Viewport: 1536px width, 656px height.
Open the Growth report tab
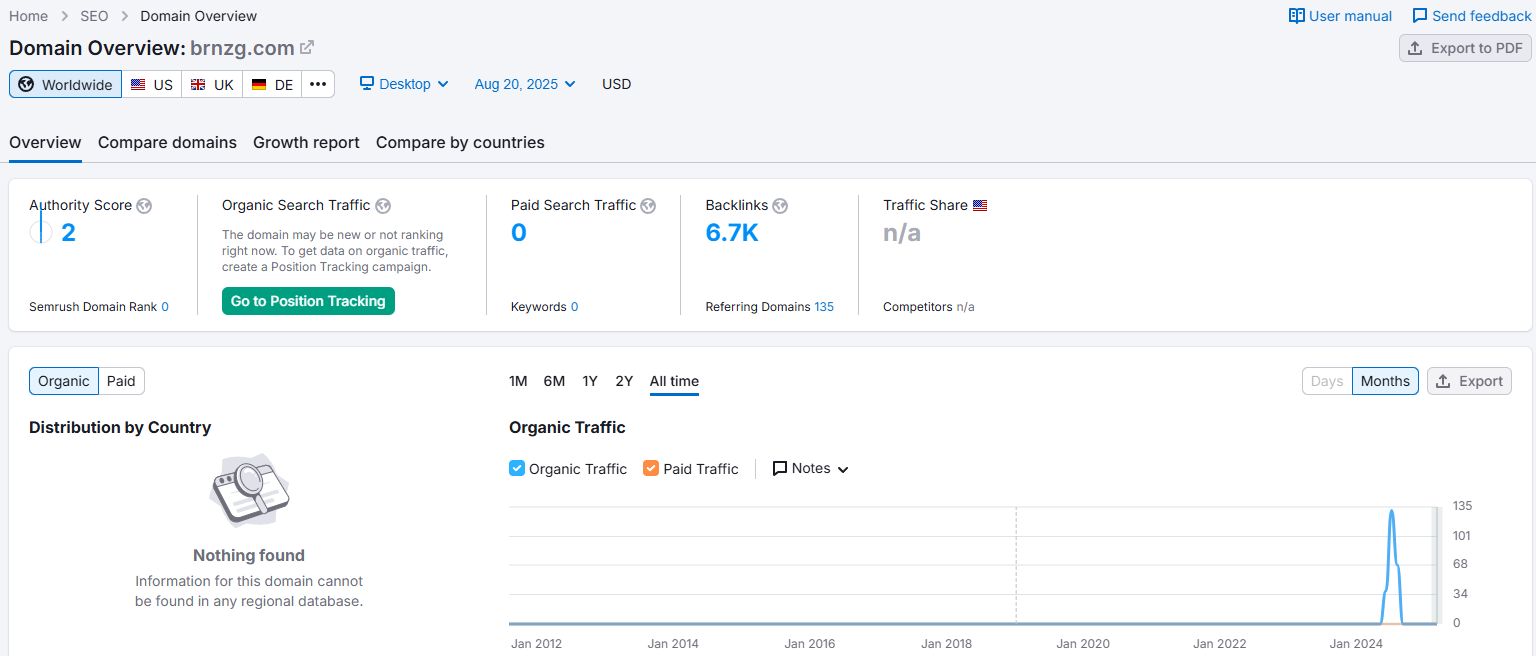[306, 142]
